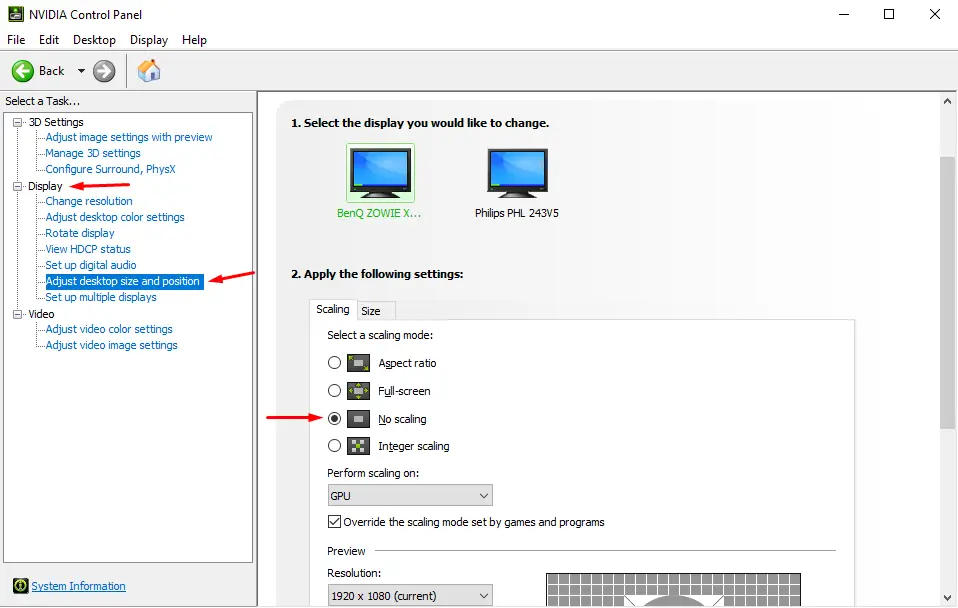Open Adjust desktop color settings
The width and height of the screenshot is (958, 608).
coord(115,217)
